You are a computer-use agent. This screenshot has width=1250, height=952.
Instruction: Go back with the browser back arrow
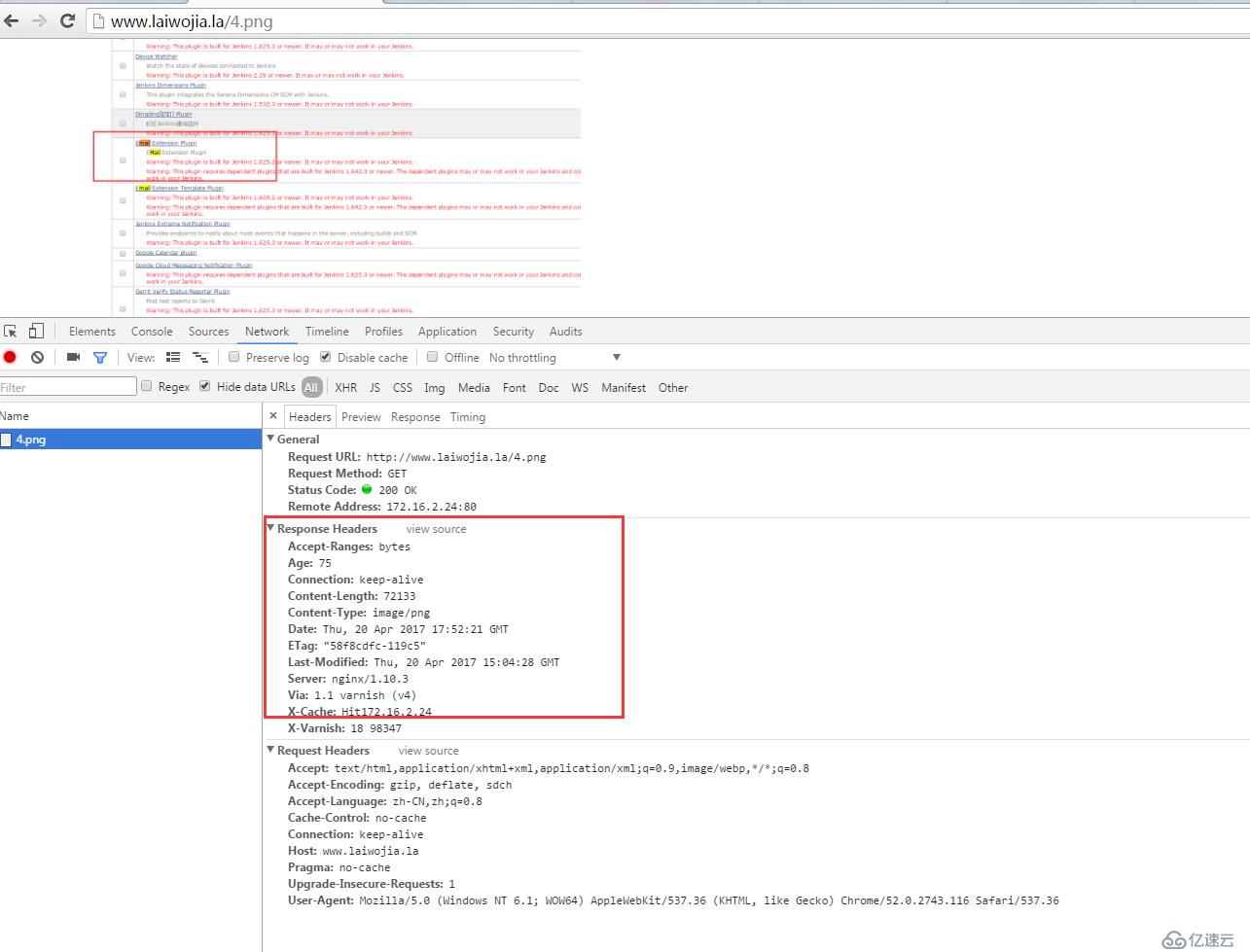click(11, 20)
